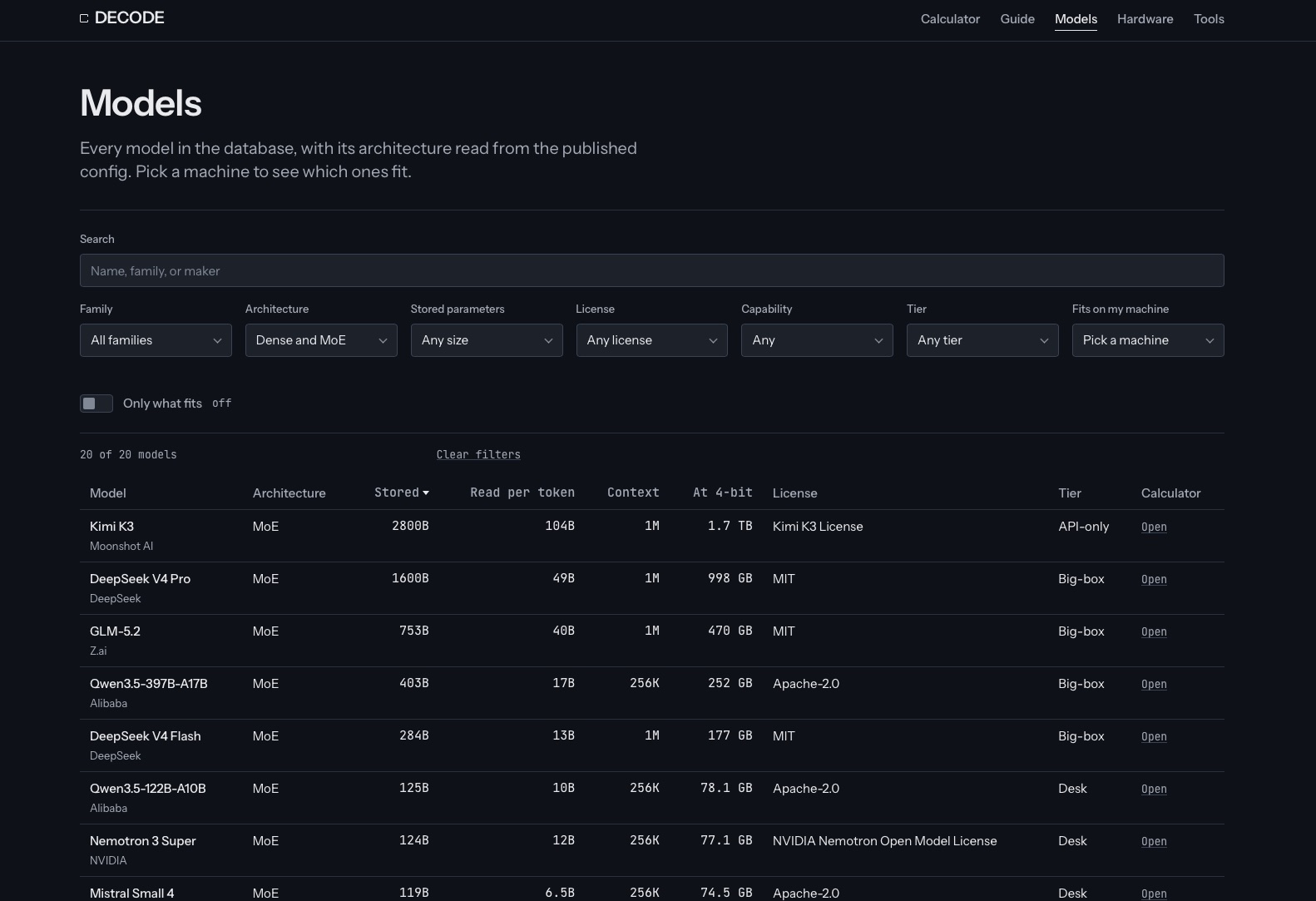The height and width of the screenshot is (901, 1316).
Task: Select the Qwen3.5-397B-A17B model name
Action: coord(149,683)
